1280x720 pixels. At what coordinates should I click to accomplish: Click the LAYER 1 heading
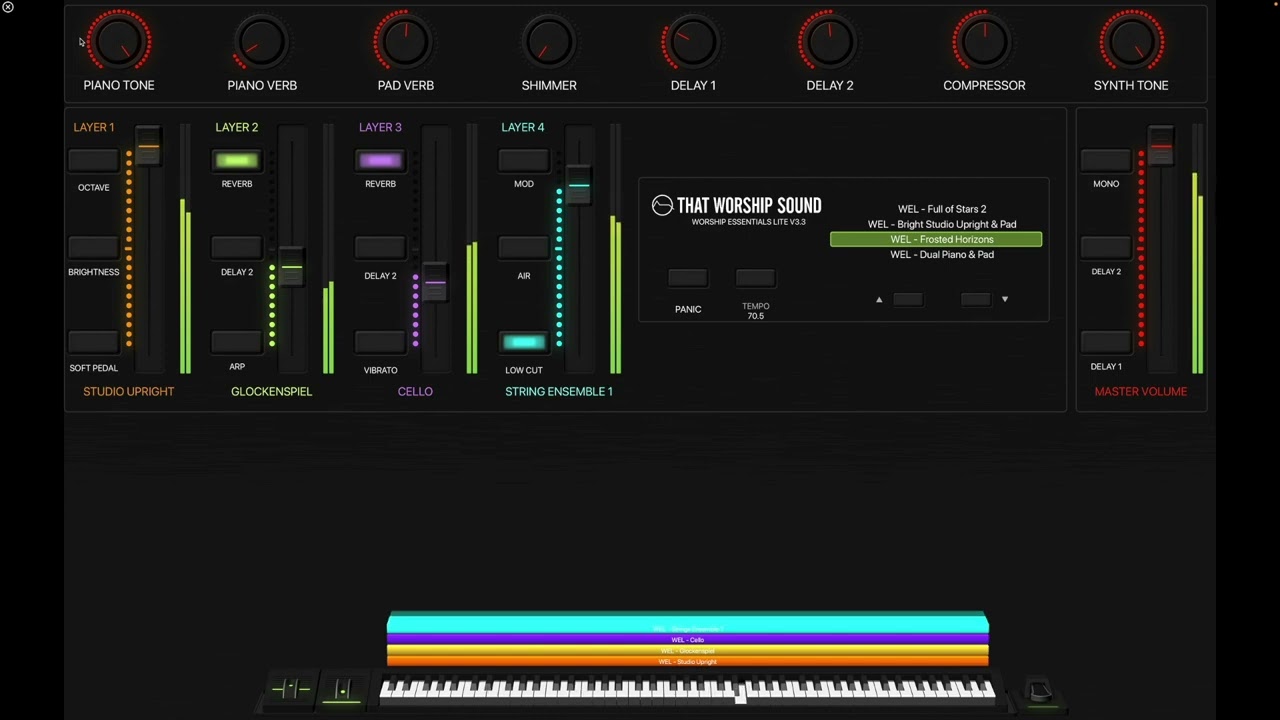(x=94, y=127)
